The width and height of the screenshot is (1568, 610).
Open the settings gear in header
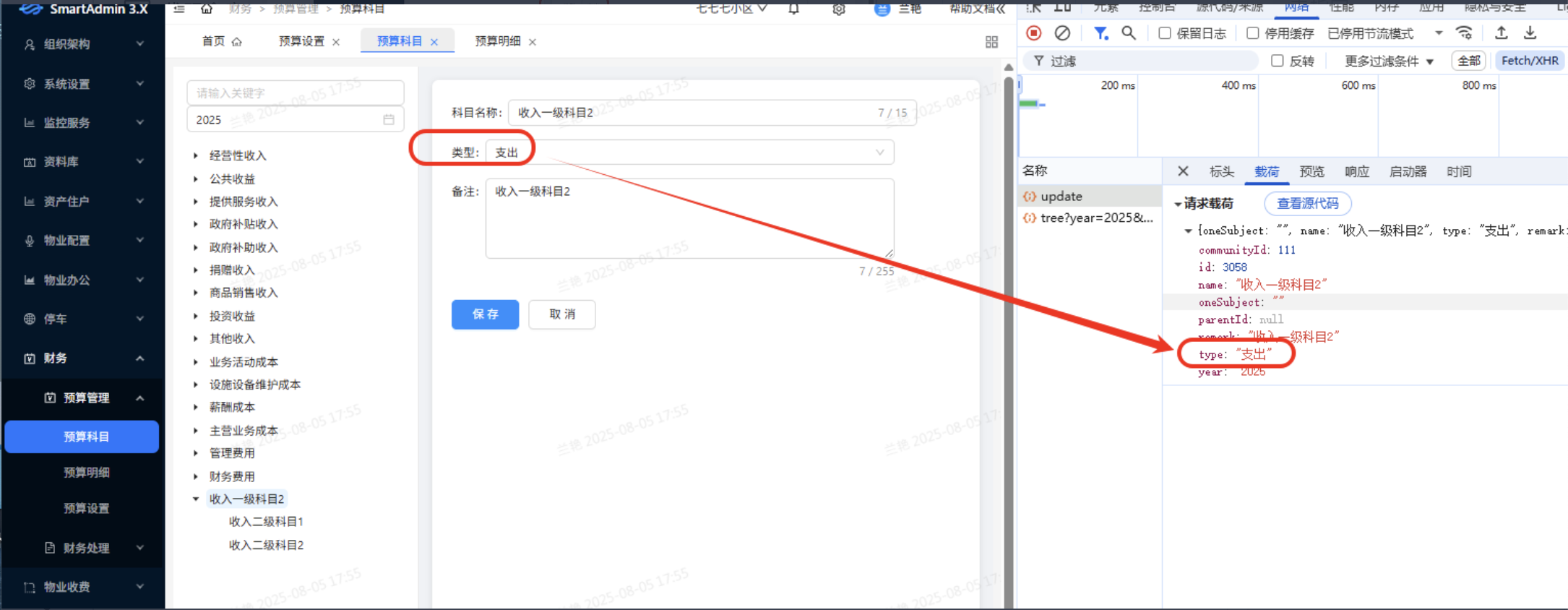[x=838, y=9]
